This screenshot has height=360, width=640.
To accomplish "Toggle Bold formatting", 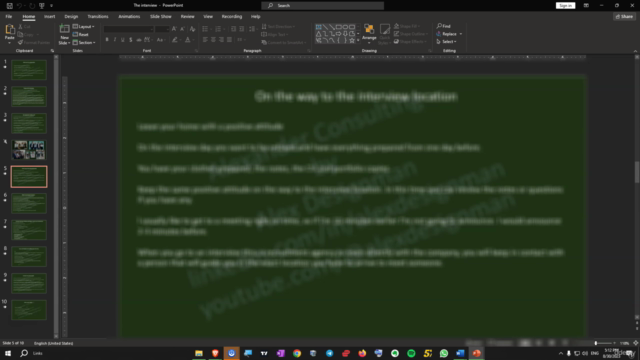I will pyautogui.click(x=107, y=40).
